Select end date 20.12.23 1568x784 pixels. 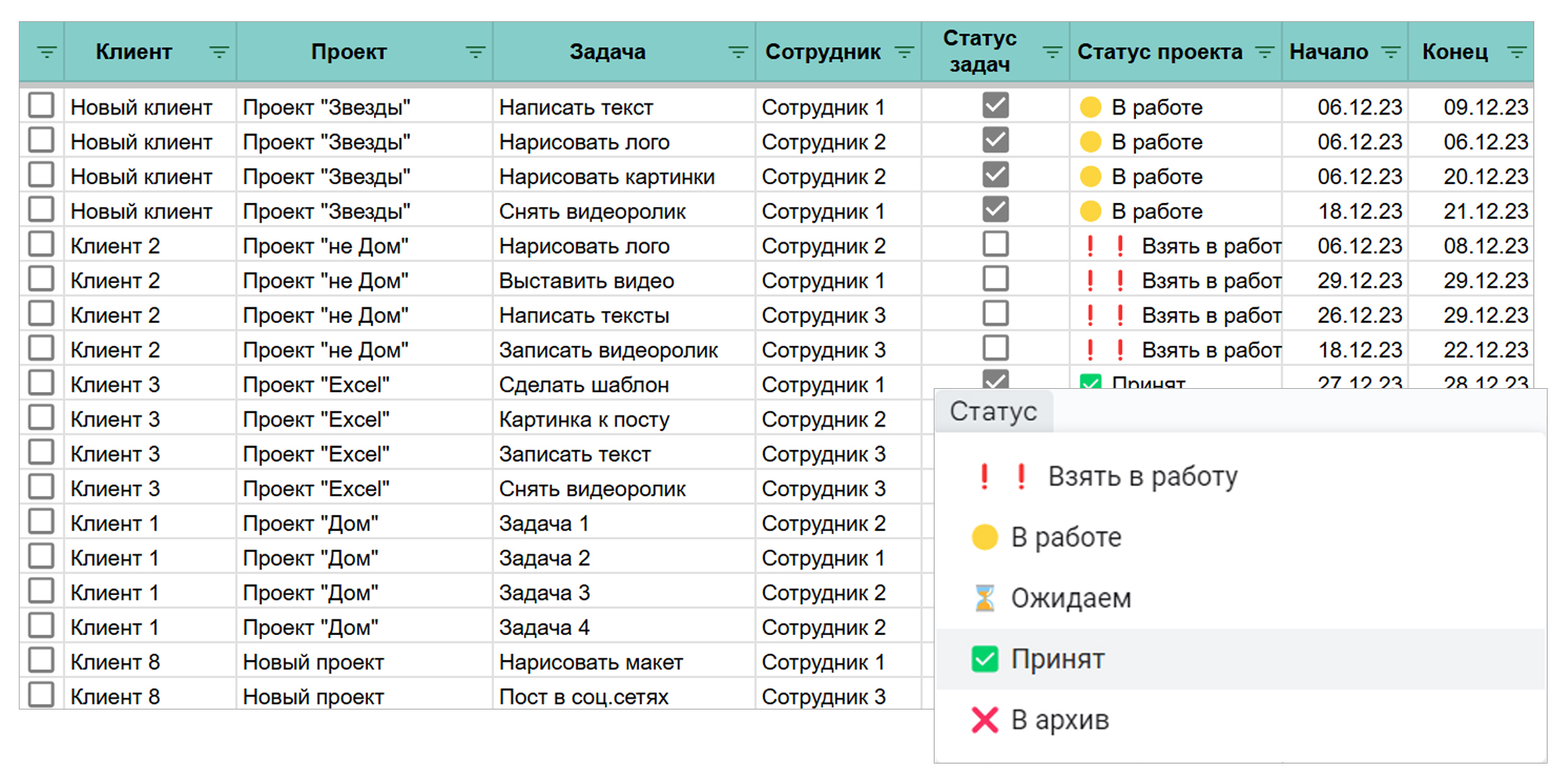pyautogui.click(x=1471, y=177)
